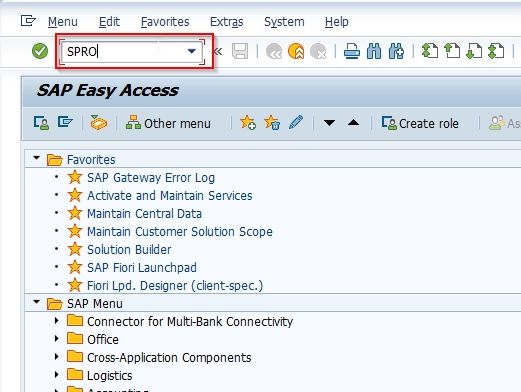
Task: Move favorite down with black down arrow
Action: (x=329, y=123)
